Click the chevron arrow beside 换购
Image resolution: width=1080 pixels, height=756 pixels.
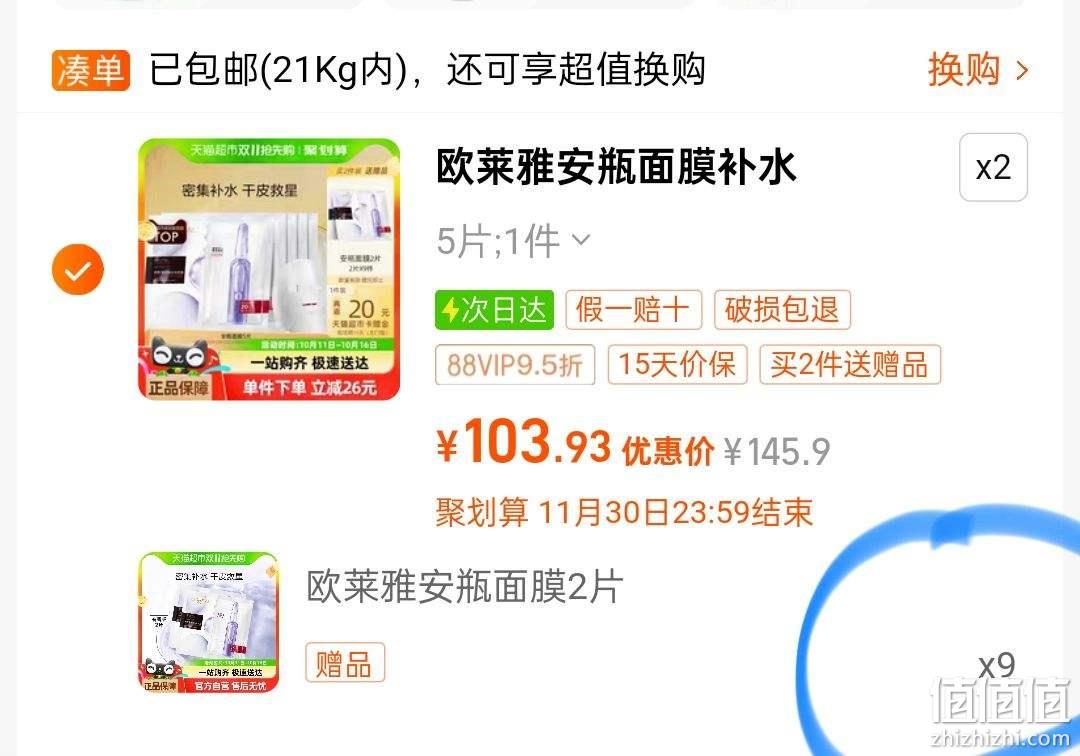(x=1022, y=70)
